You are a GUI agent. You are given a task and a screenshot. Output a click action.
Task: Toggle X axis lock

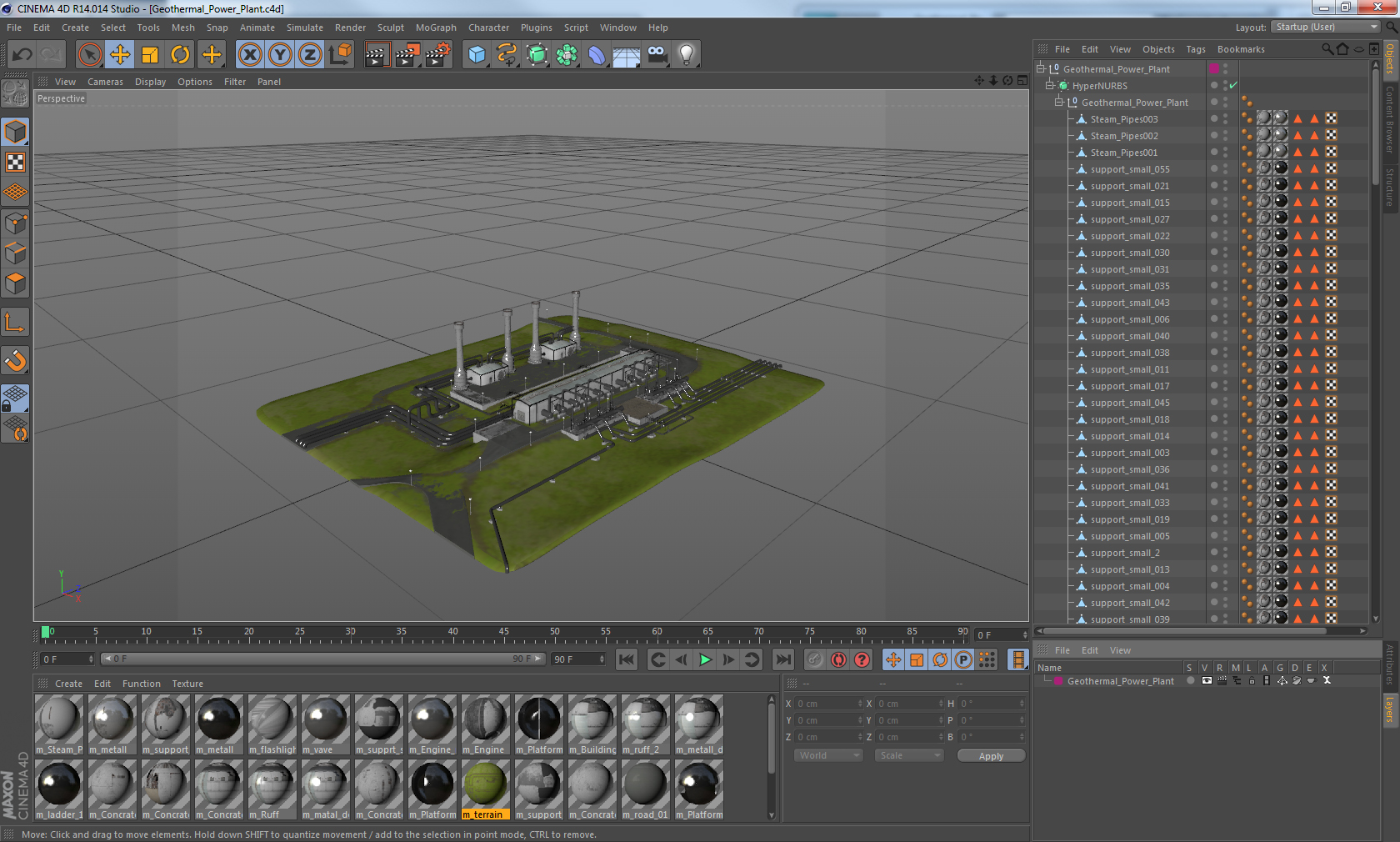tap(249, 55)
